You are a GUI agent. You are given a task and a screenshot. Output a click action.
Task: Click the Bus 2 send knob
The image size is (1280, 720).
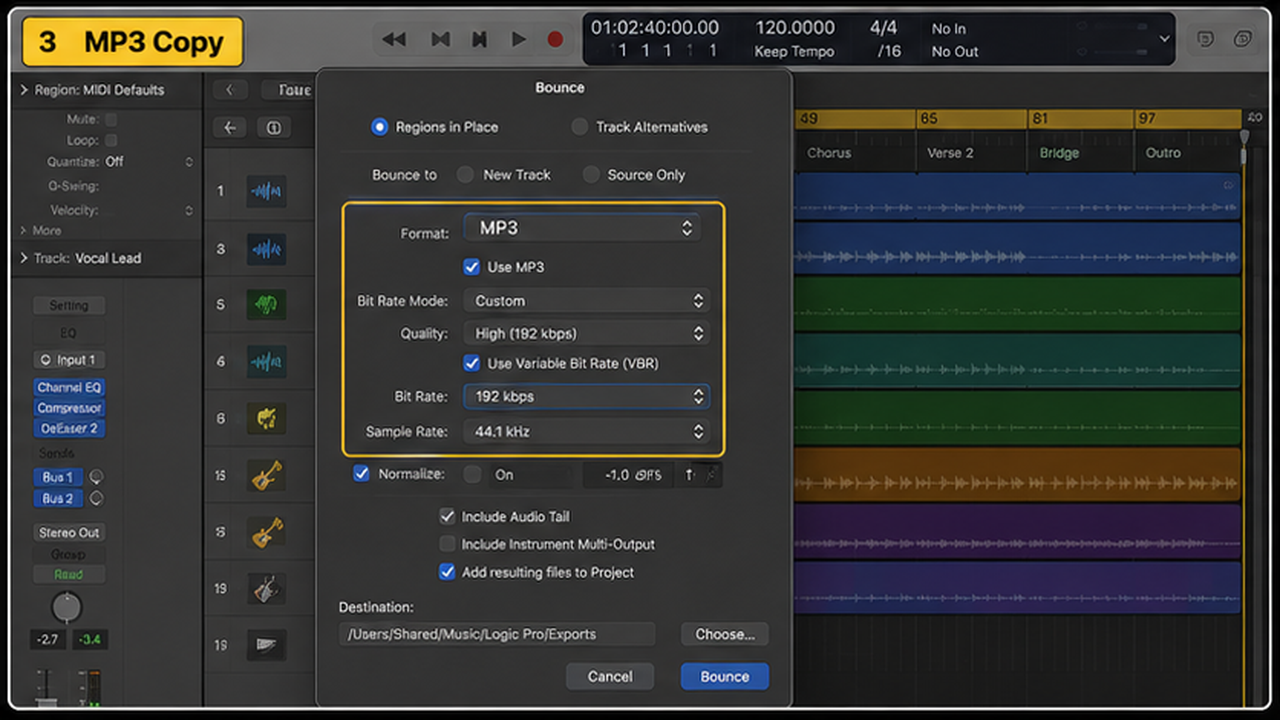click(97, 498)
